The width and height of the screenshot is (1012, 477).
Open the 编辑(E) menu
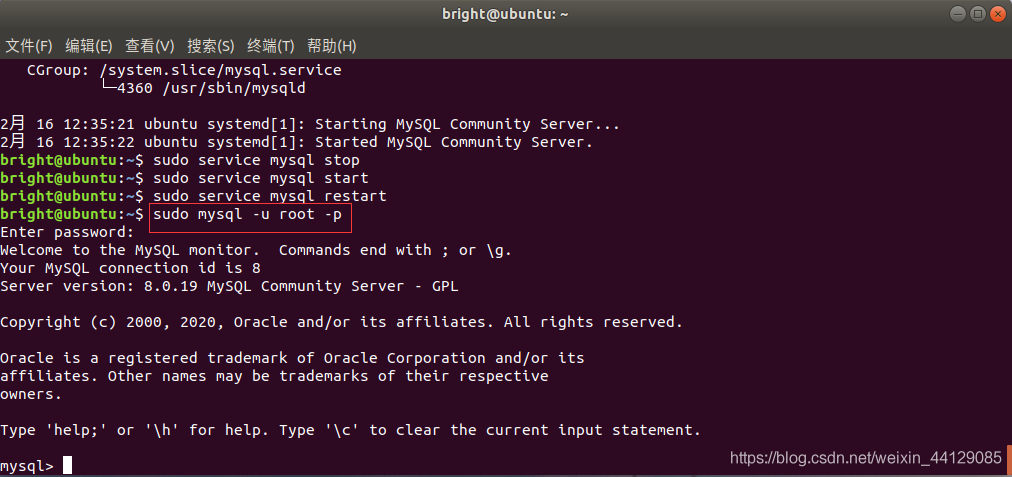click(89, 46)
